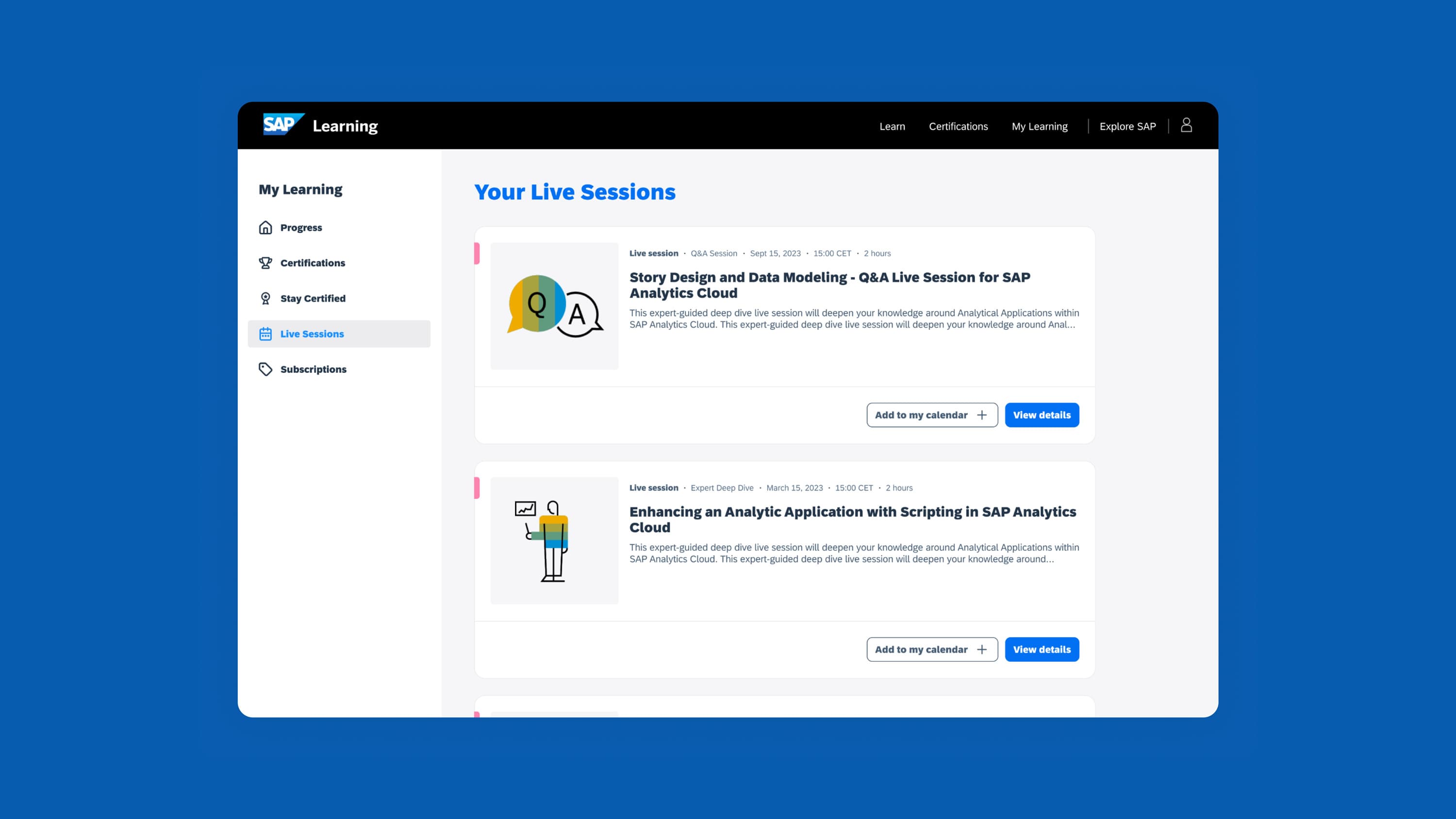Click the Stay Certified sidebar icon
1456x819 pixels.
(265, 298)
